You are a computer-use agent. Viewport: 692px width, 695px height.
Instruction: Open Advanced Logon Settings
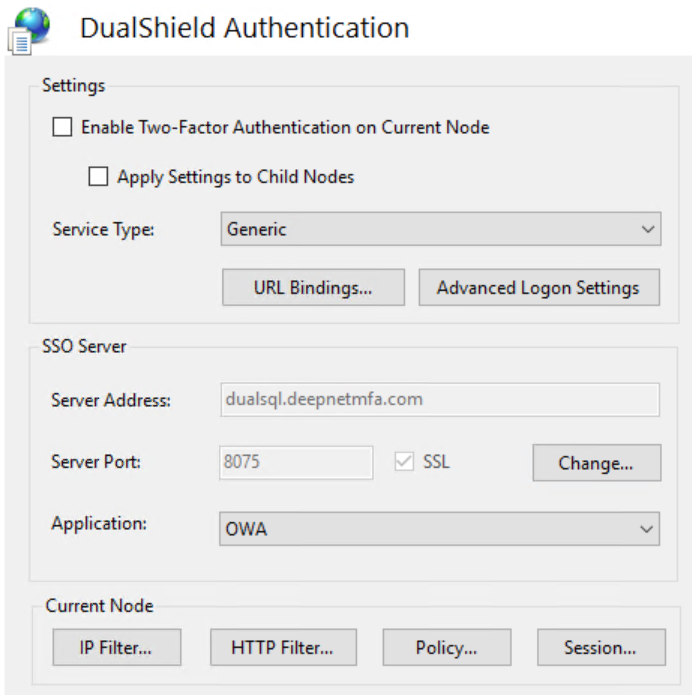coord(538,287)
